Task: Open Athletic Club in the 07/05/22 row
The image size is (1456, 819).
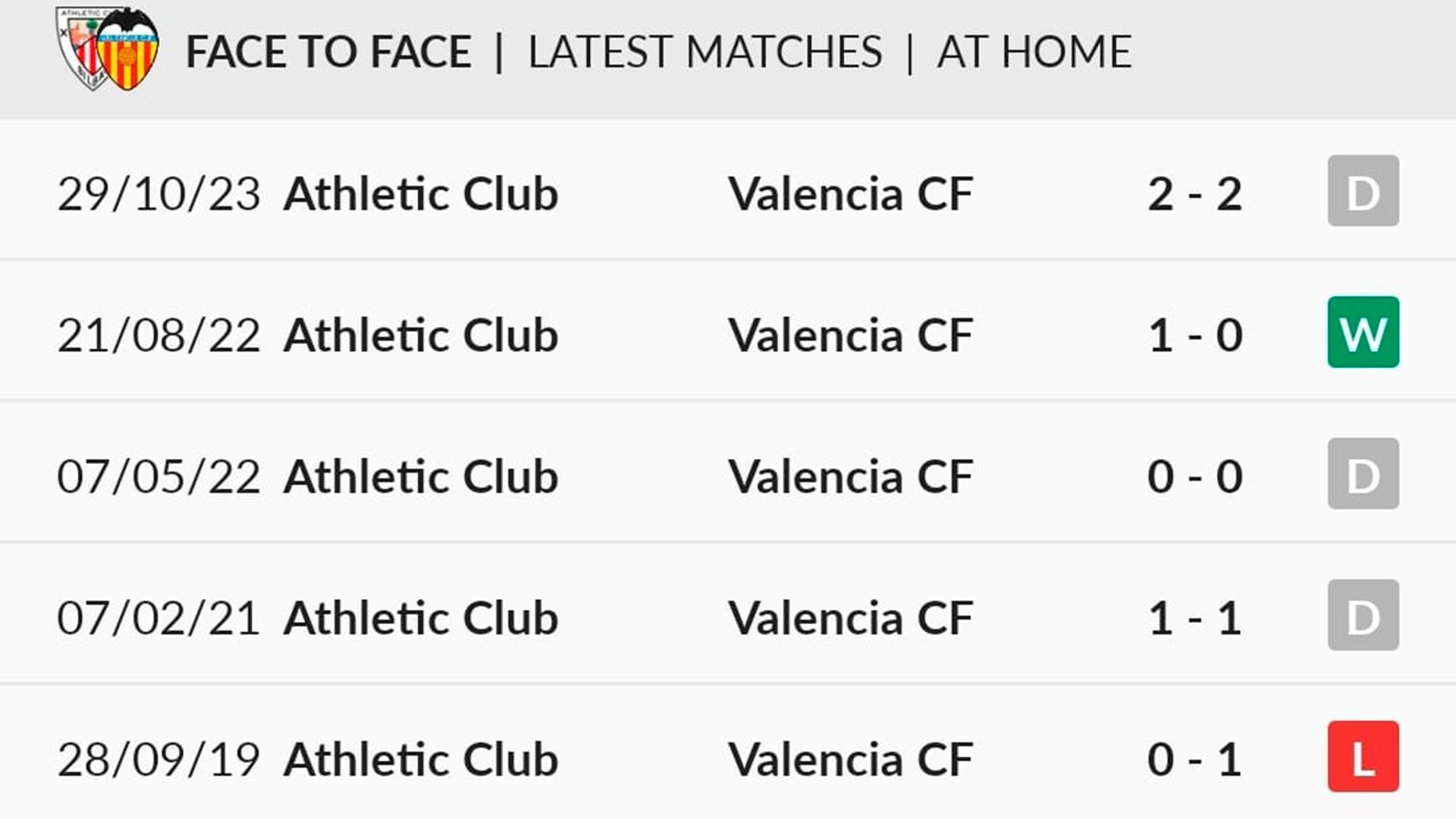Action: pyautogui.click(x=421, y=477)
